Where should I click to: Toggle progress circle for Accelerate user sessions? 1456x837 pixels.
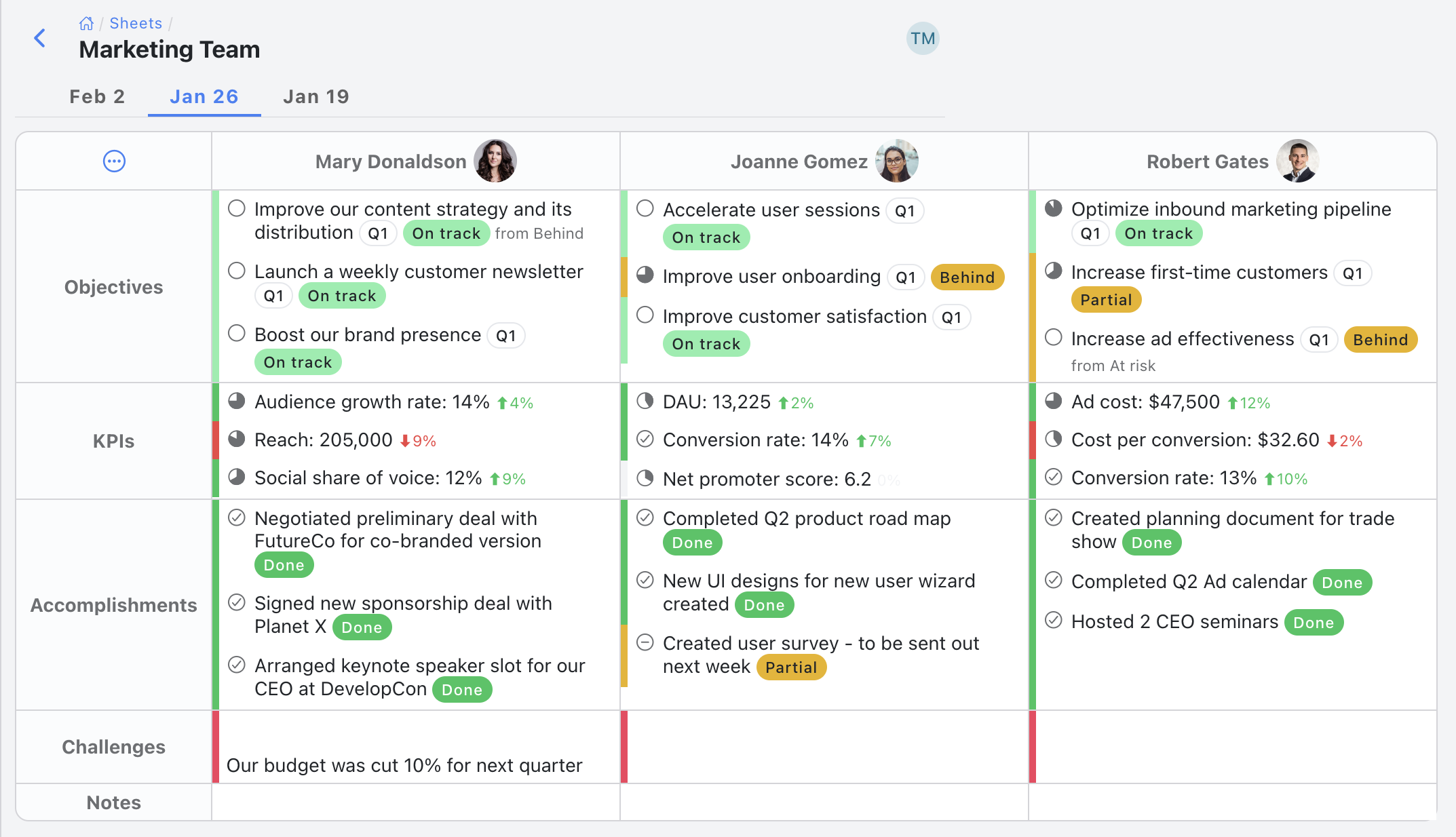645,208
